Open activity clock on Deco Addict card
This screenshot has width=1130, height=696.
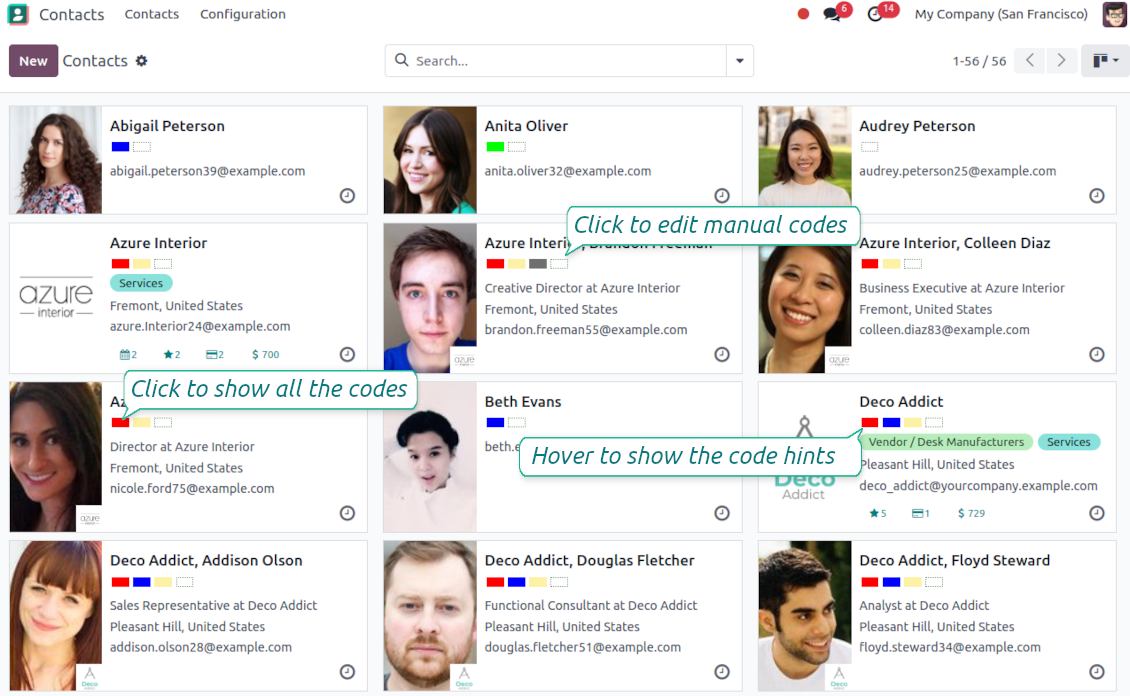click(x=1096, y=512)
